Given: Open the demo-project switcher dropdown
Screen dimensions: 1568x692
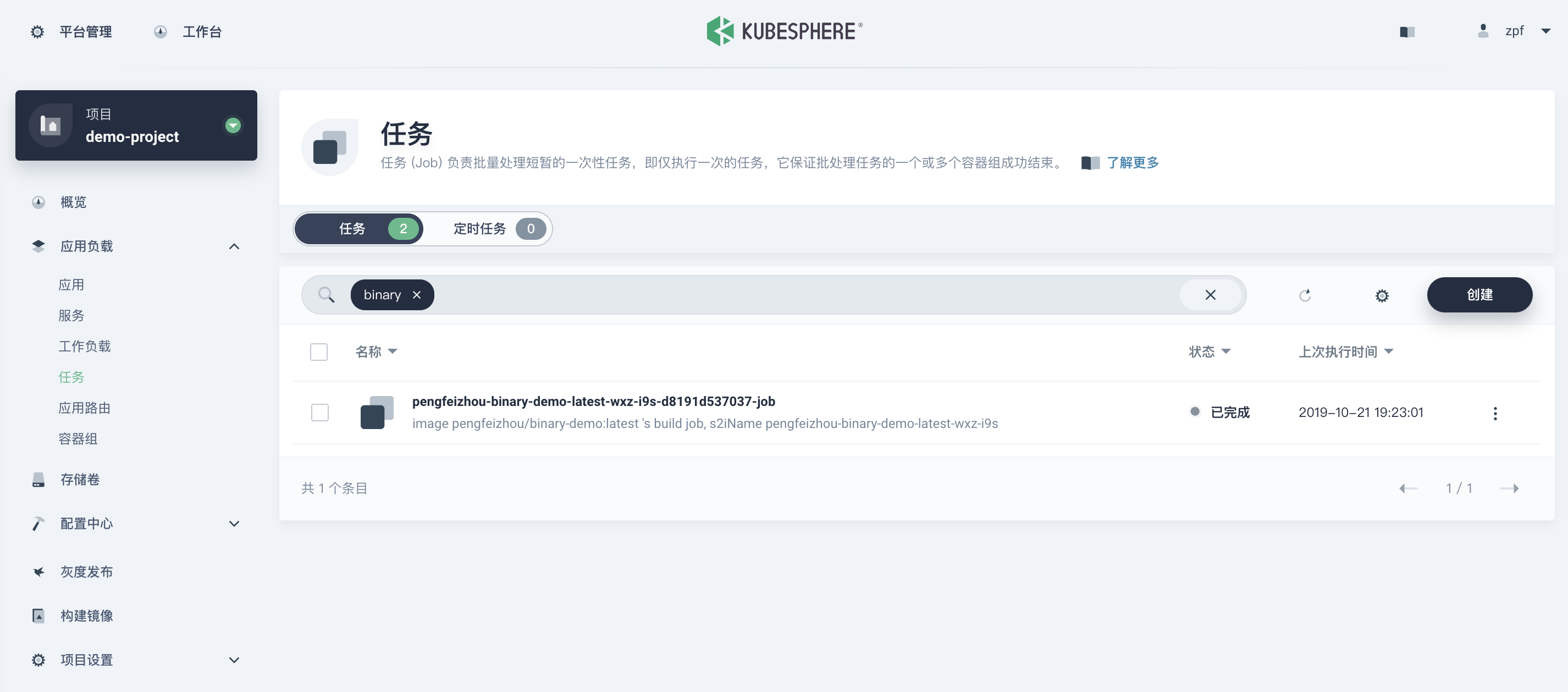Looking at the screenshot, I should tap(233, 125).
